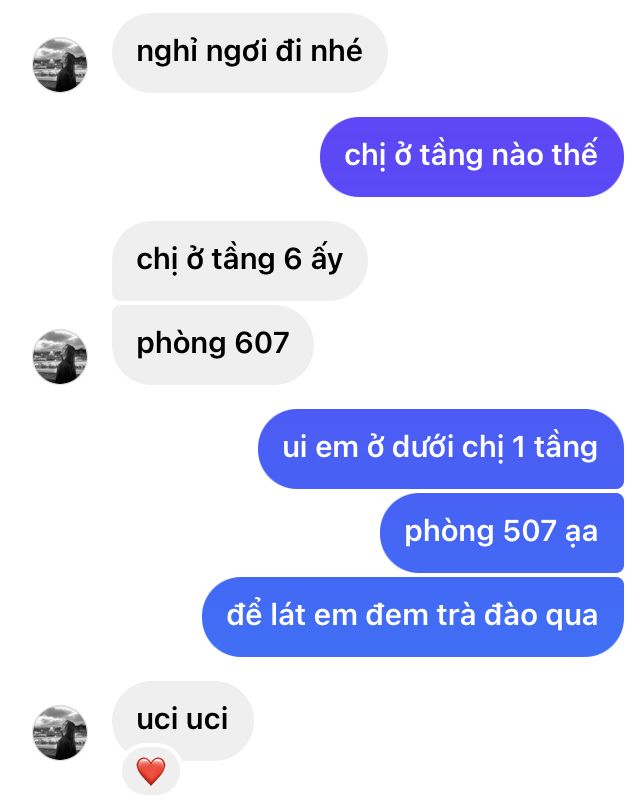
Task: Select the "nghỉ ngơi đi nhé" message bubble
Action: (250, 53)
